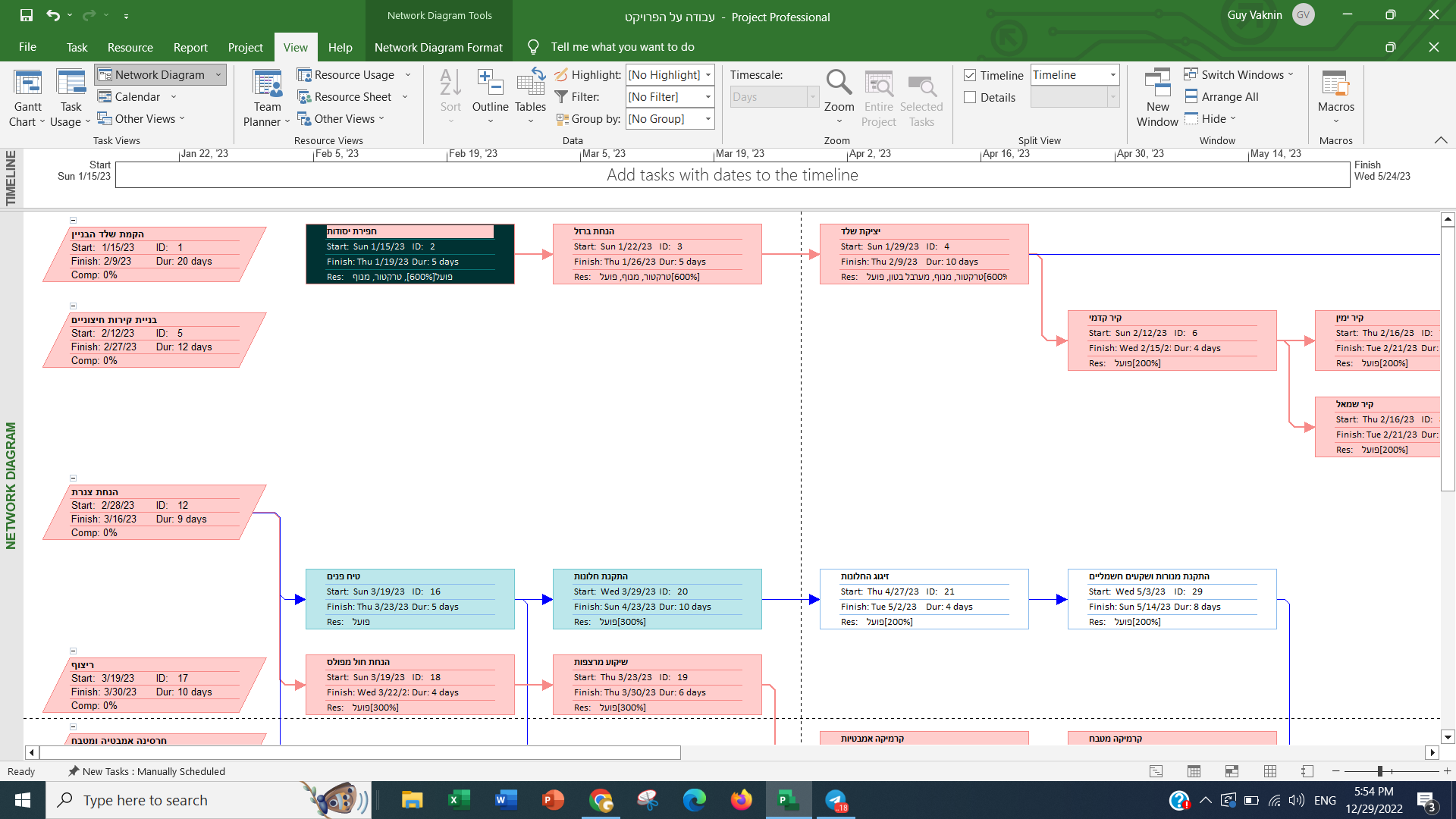Viewport: 1456px width, 819px height.
Task: Zoom to Entire Project
Action: (x=879, y=97)
